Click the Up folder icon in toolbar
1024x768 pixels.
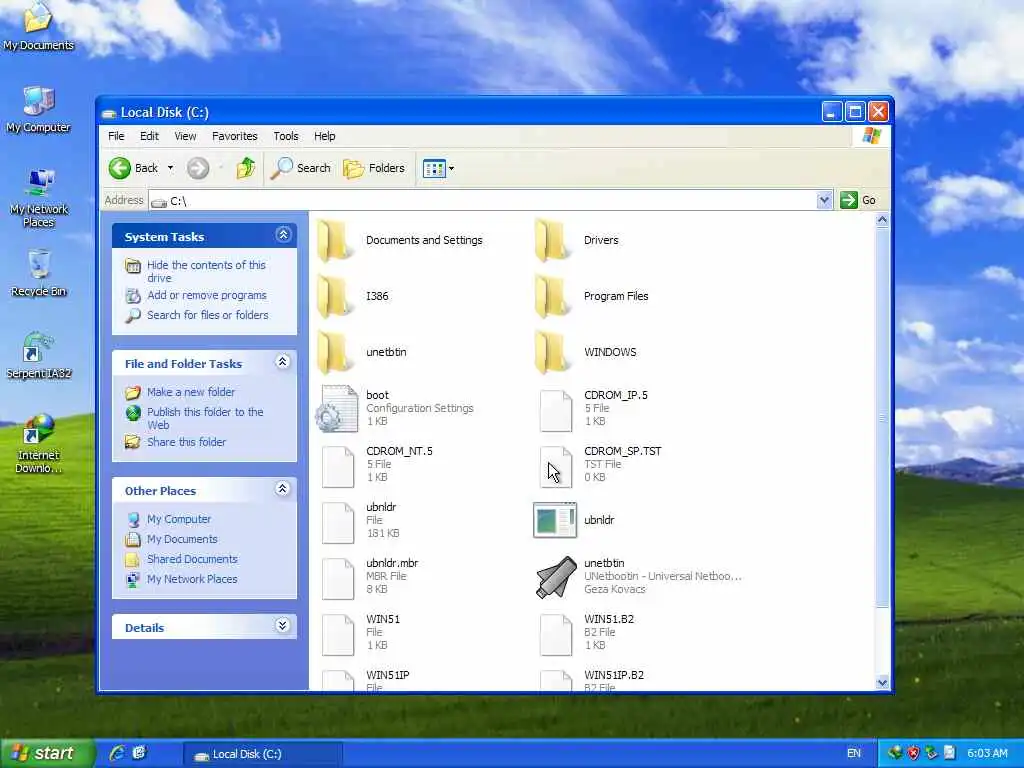pos(246,168)
